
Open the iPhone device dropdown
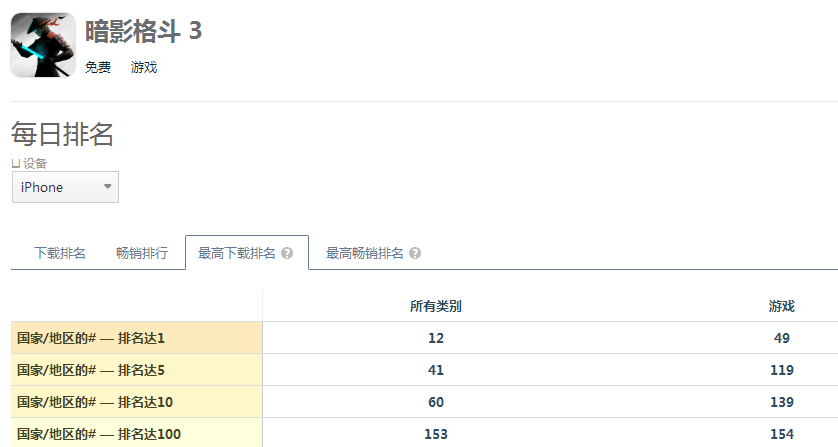pos(65,187)
